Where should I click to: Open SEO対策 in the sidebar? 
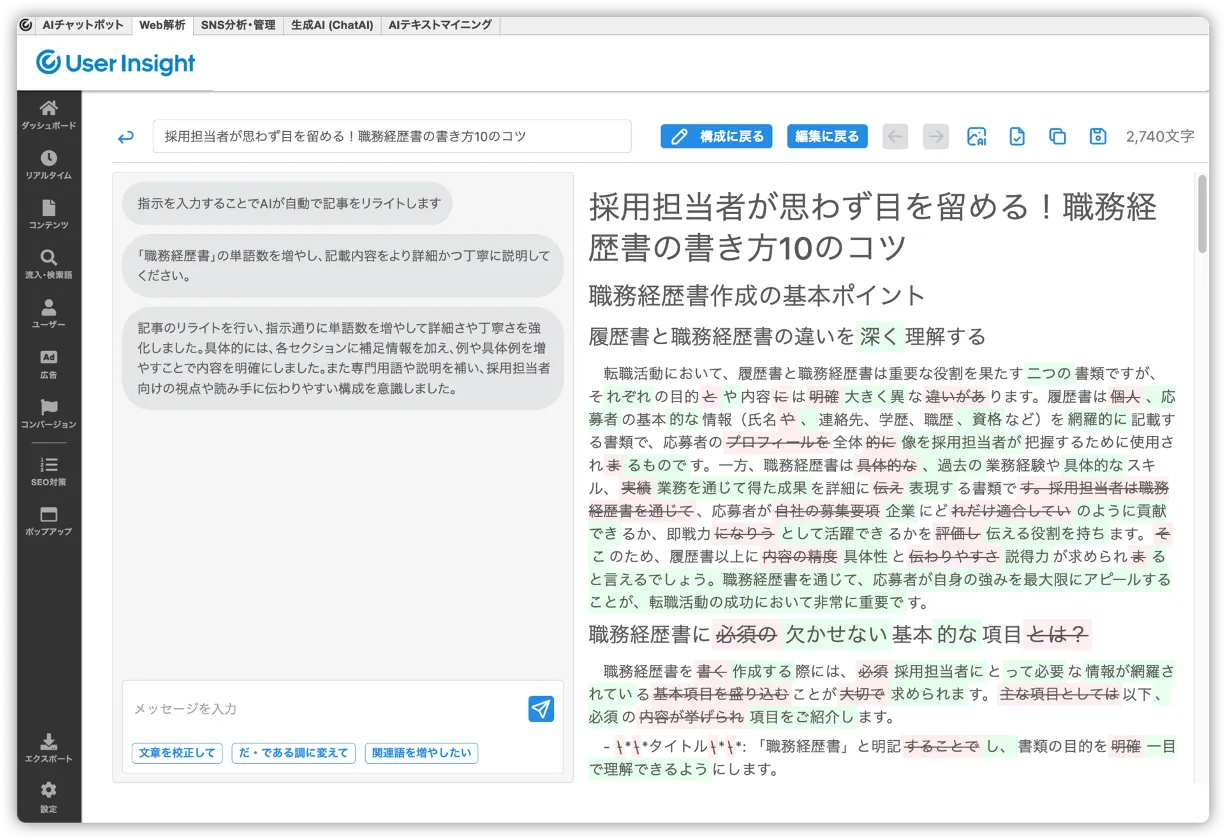coord(48,471)
